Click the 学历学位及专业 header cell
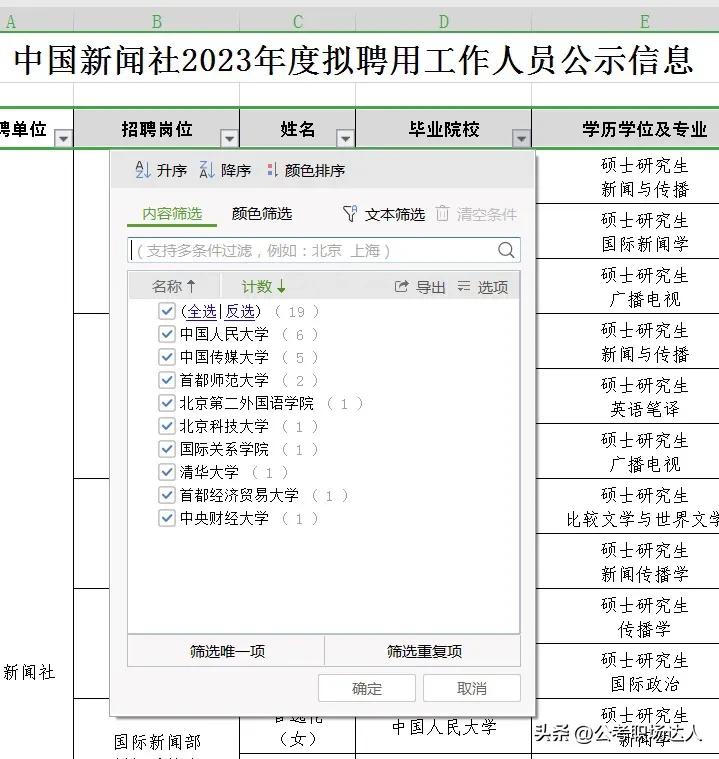 (626, 129)
